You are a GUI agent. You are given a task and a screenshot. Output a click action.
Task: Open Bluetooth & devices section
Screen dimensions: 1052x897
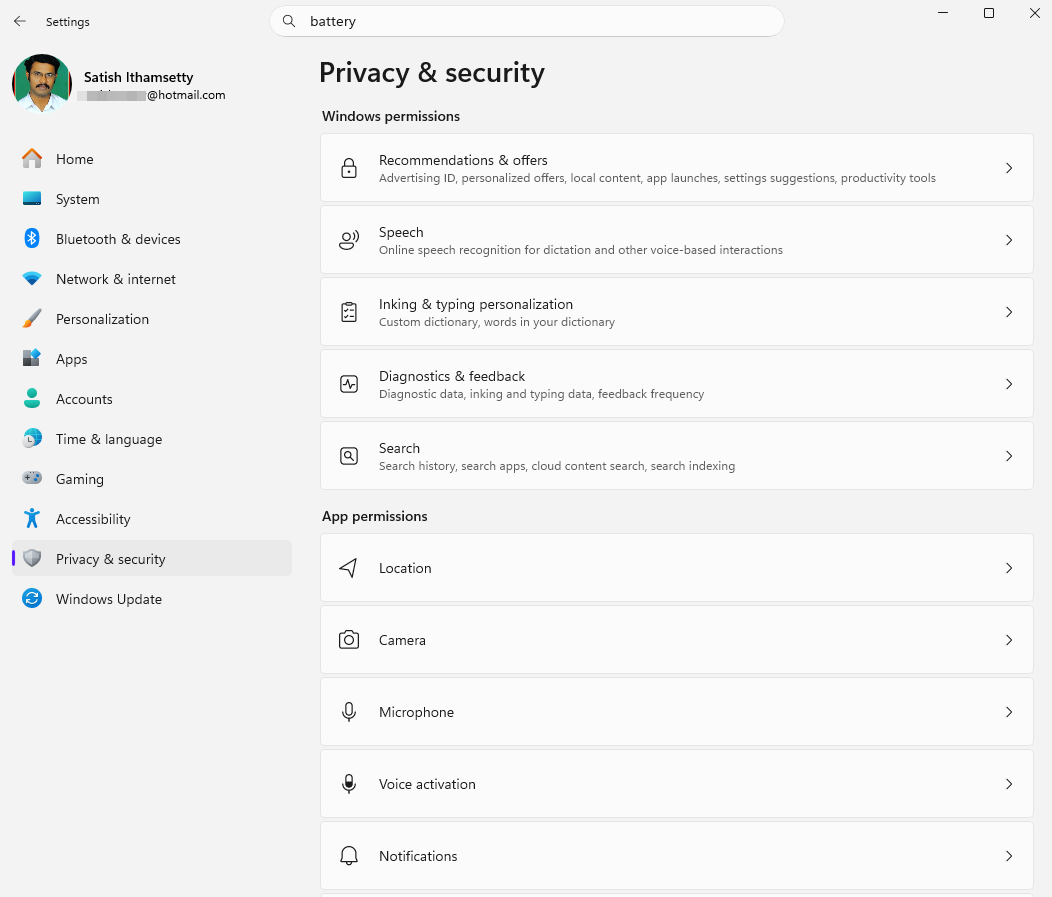152,239
